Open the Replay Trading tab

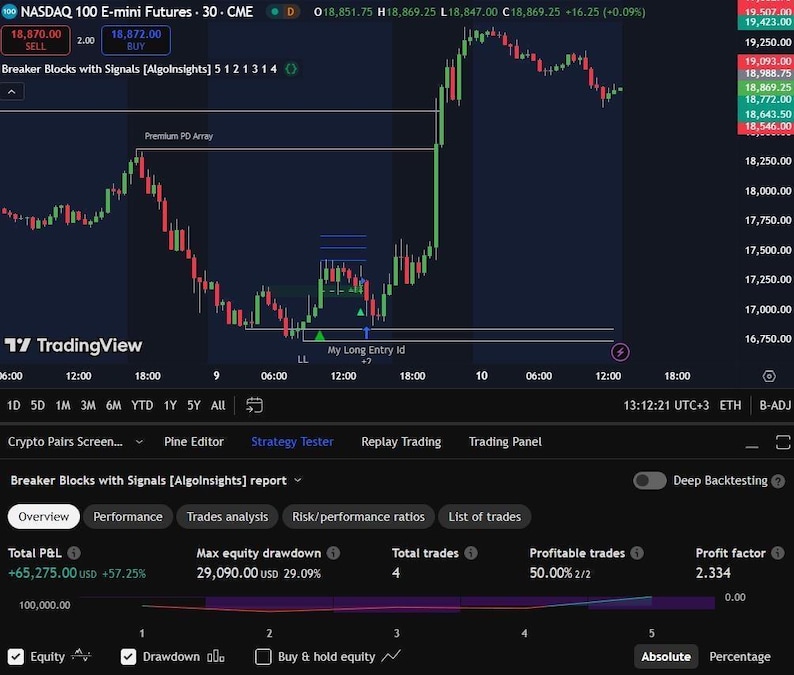(401, 442)
